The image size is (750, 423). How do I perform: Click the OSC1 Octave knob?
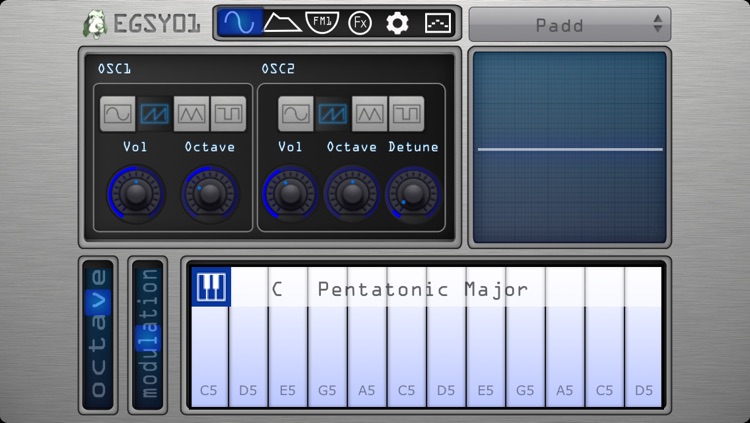tap(210, 194)
